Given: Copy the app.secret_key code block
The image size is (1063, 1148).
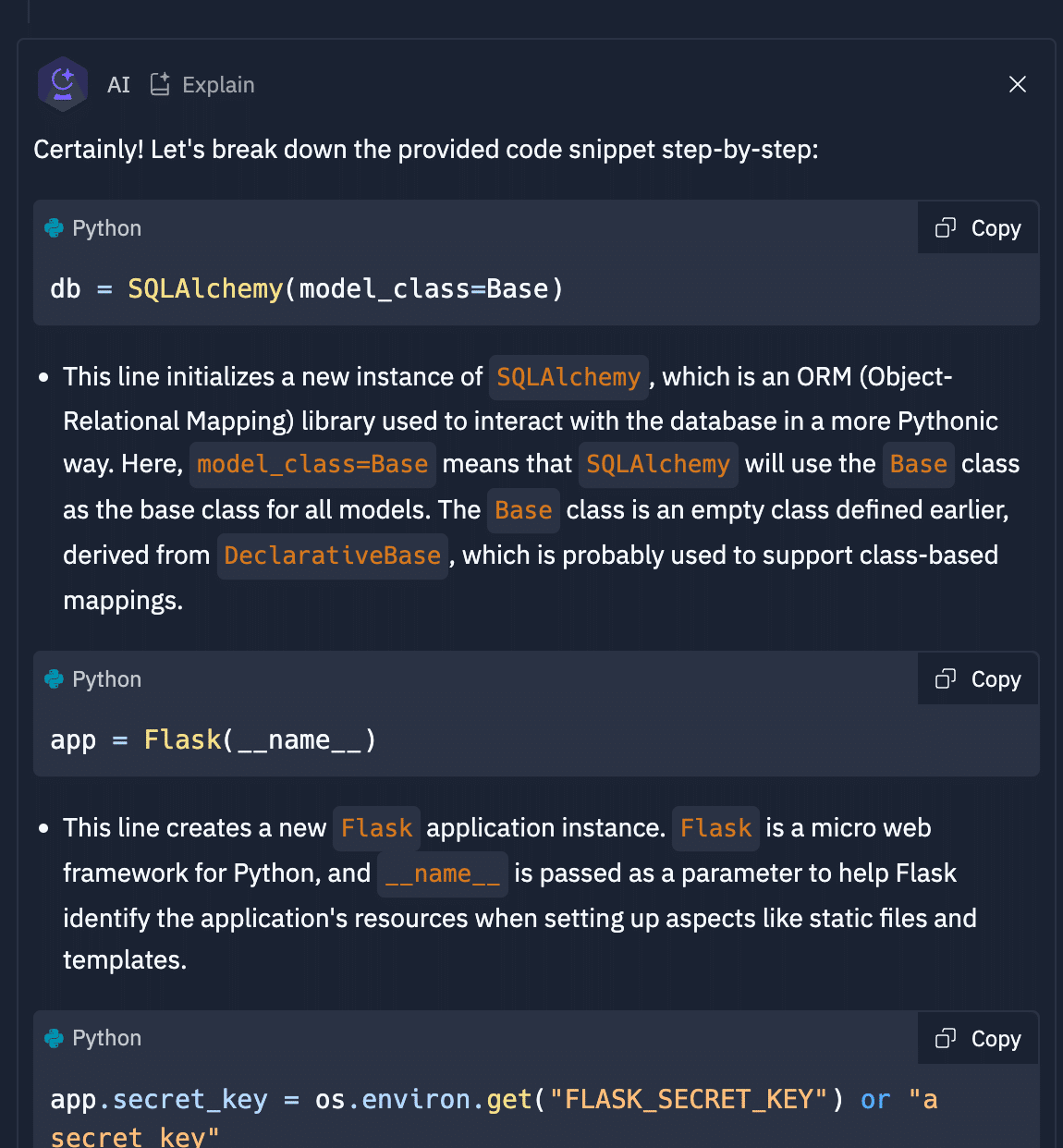Looking at the screenshot, I should [979, 1038].
